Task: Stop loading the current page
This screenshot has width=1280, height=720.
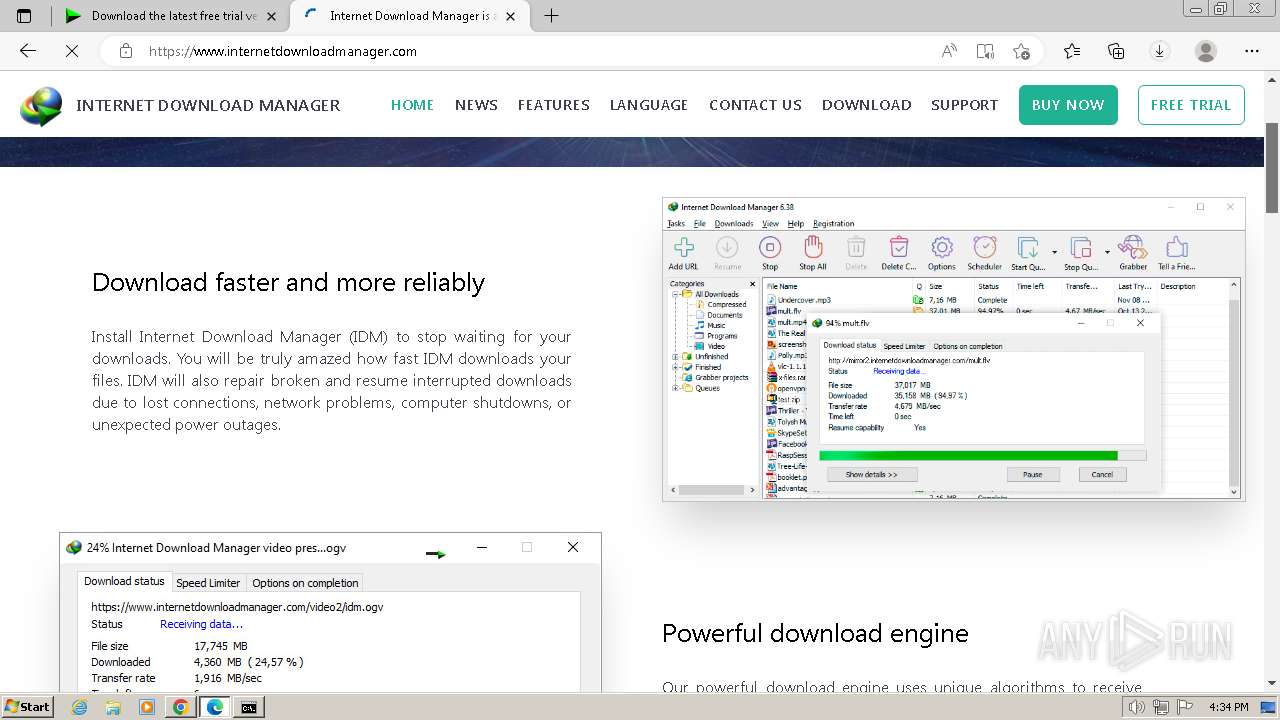Action: 72,51
